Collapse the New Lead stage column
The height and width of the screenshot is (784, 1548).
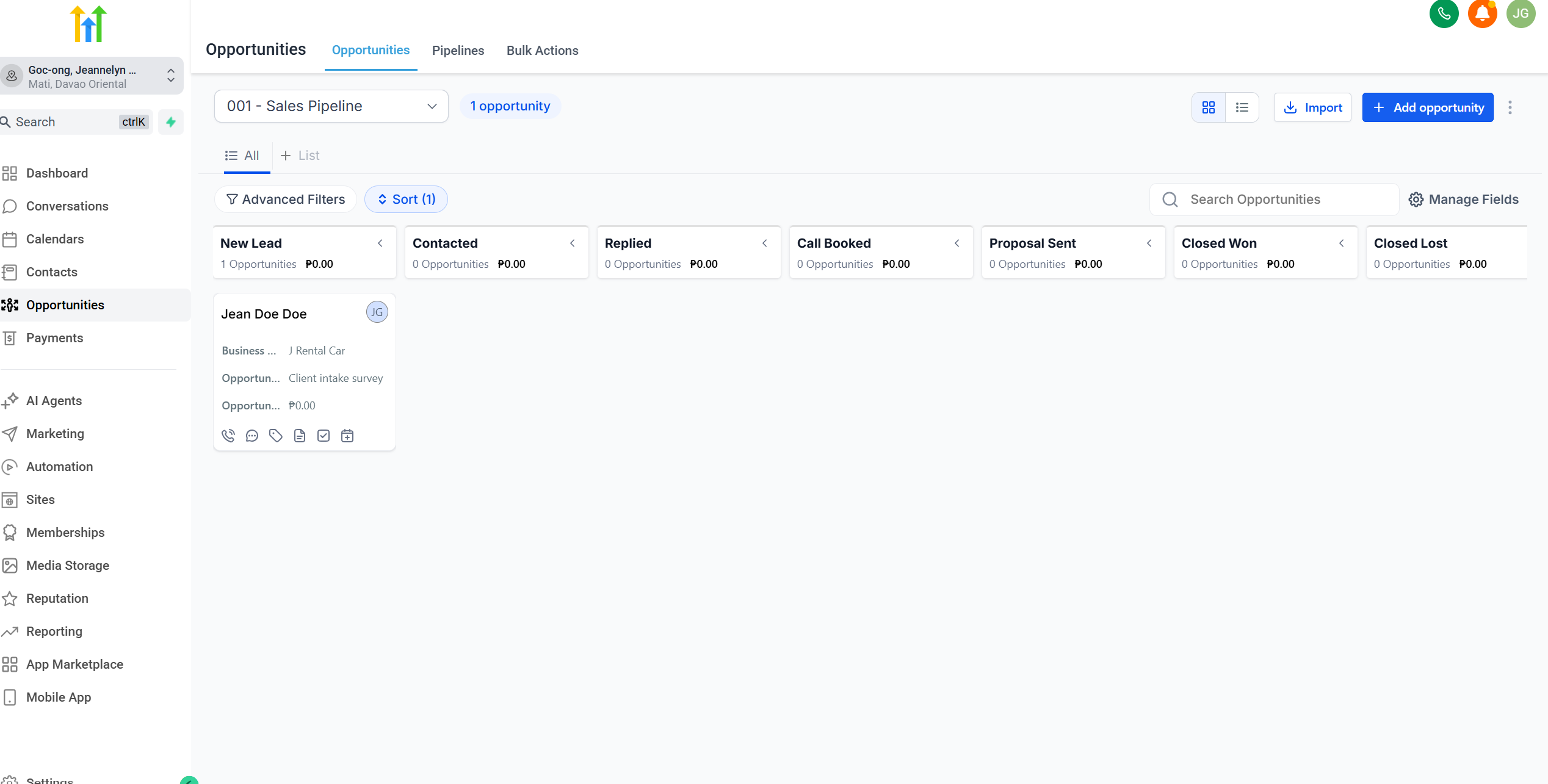click(380, 243)
